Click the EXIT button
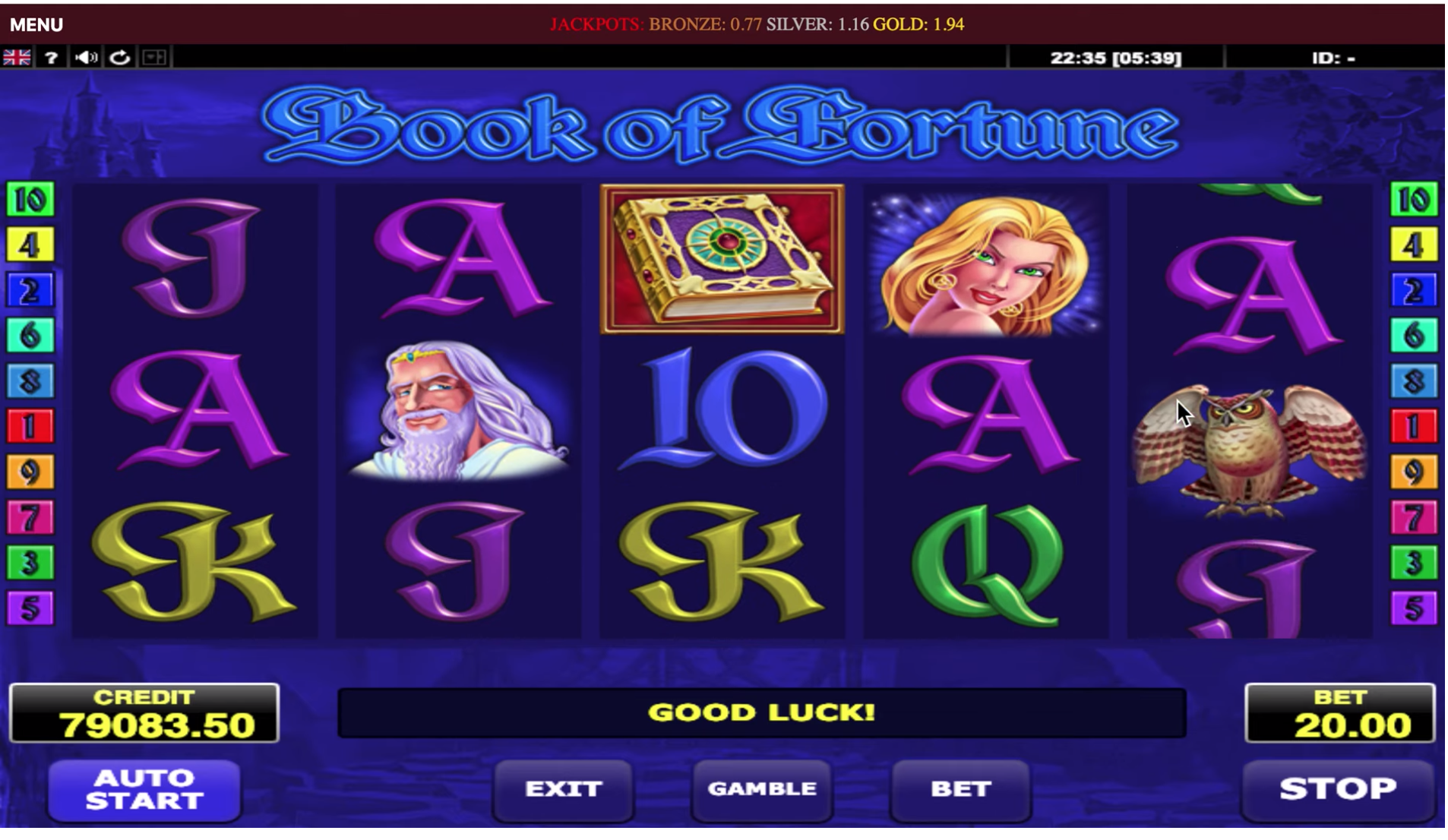 point(563,790)
